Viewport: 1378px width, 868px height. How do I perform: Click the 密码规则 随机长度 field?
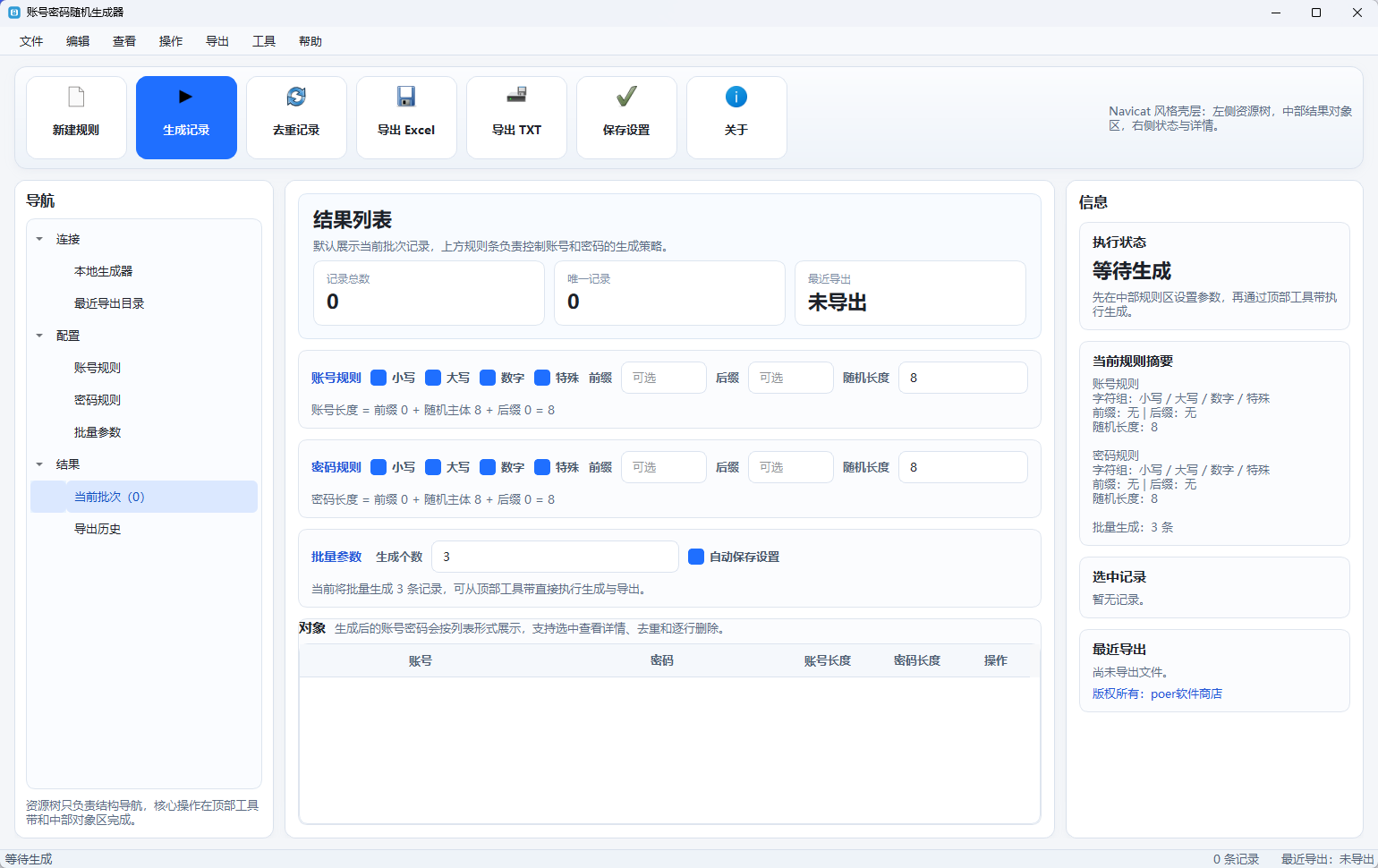[x=963, y=467]
